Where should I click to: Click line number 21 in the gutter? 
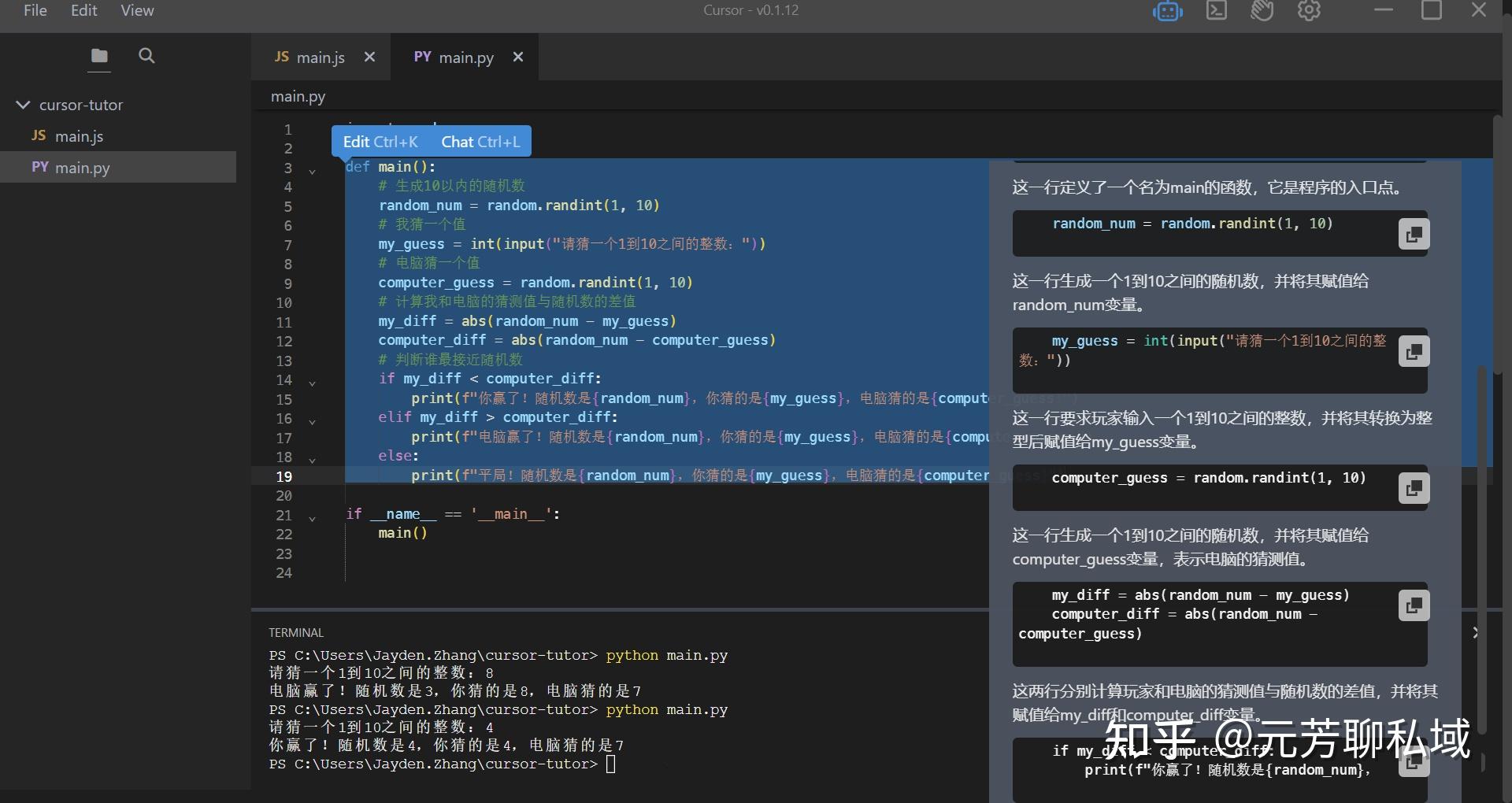tap(284, 515)
